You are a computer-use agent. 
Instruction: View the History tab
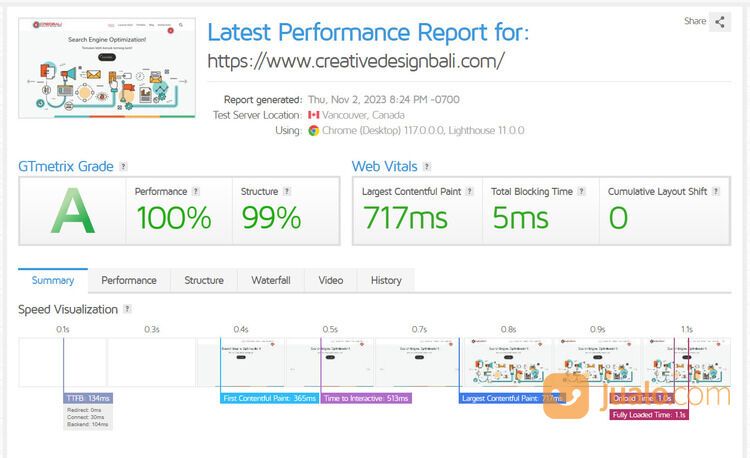[x=386, y=280]
